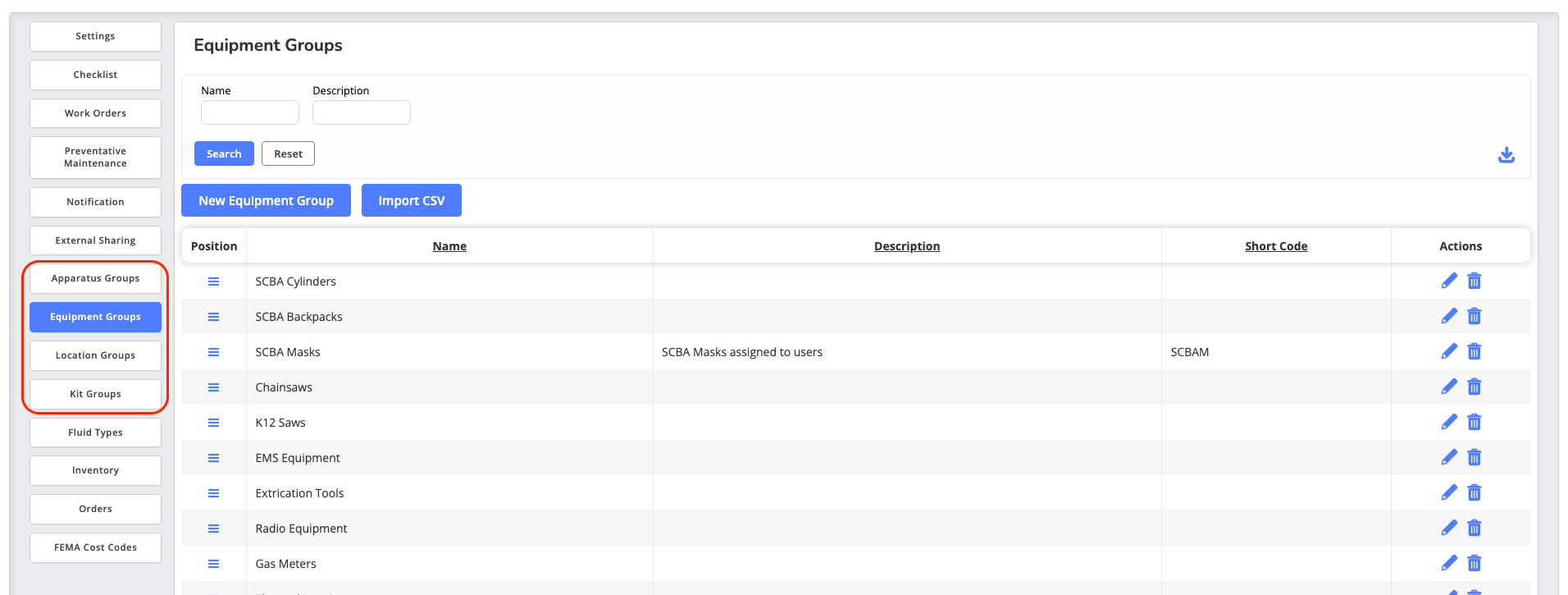Open the Settings section
This screenshot has height=595, width=1568.
95,36
